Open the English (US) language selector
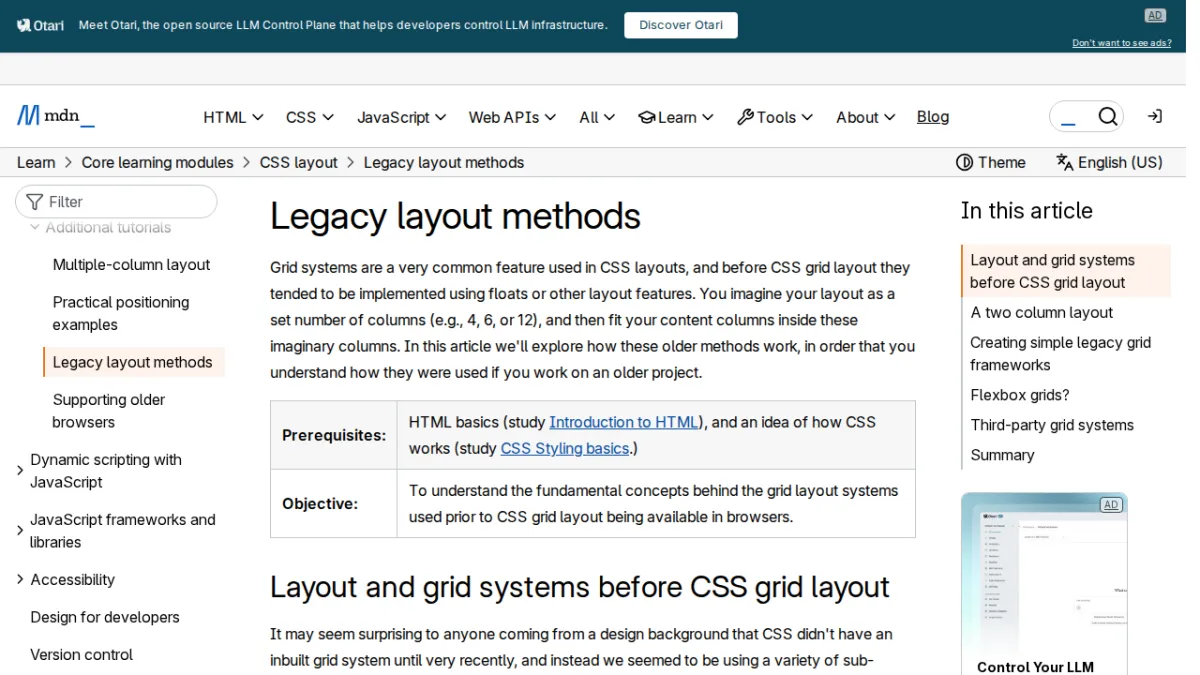This screenshot has height=675, width=1200. pos(1109,162)
